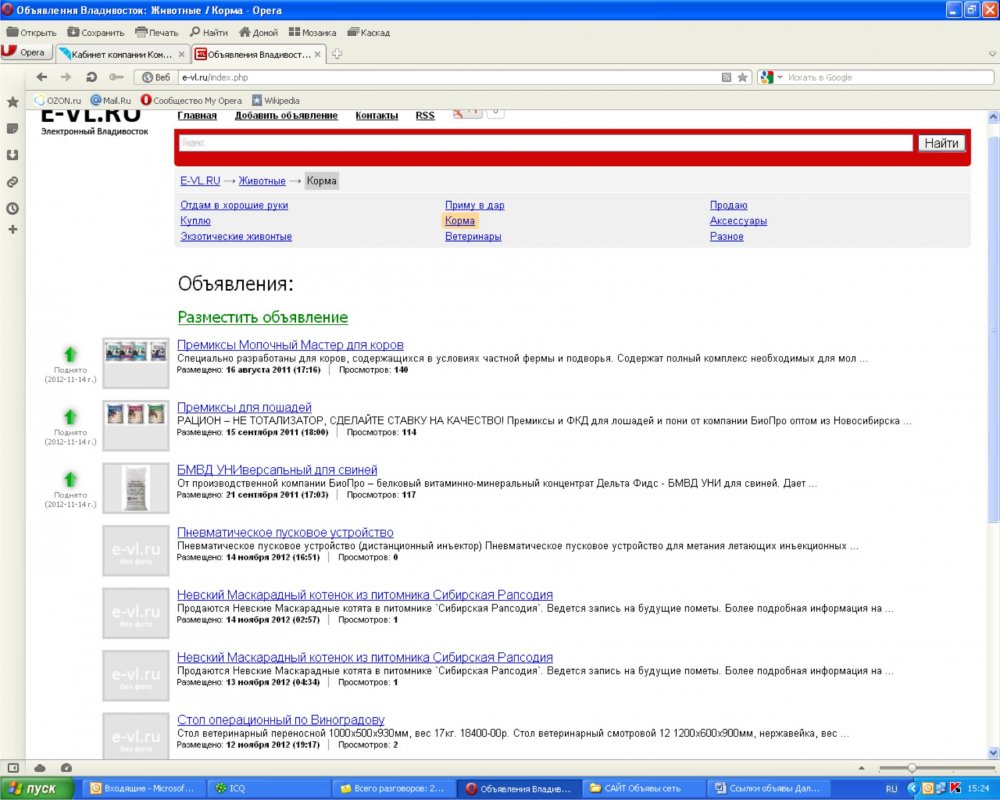The height and width of the screenshot is (800, 1000).
Task: Open the Notes panel in sidebar
Action: coord(13,129)
